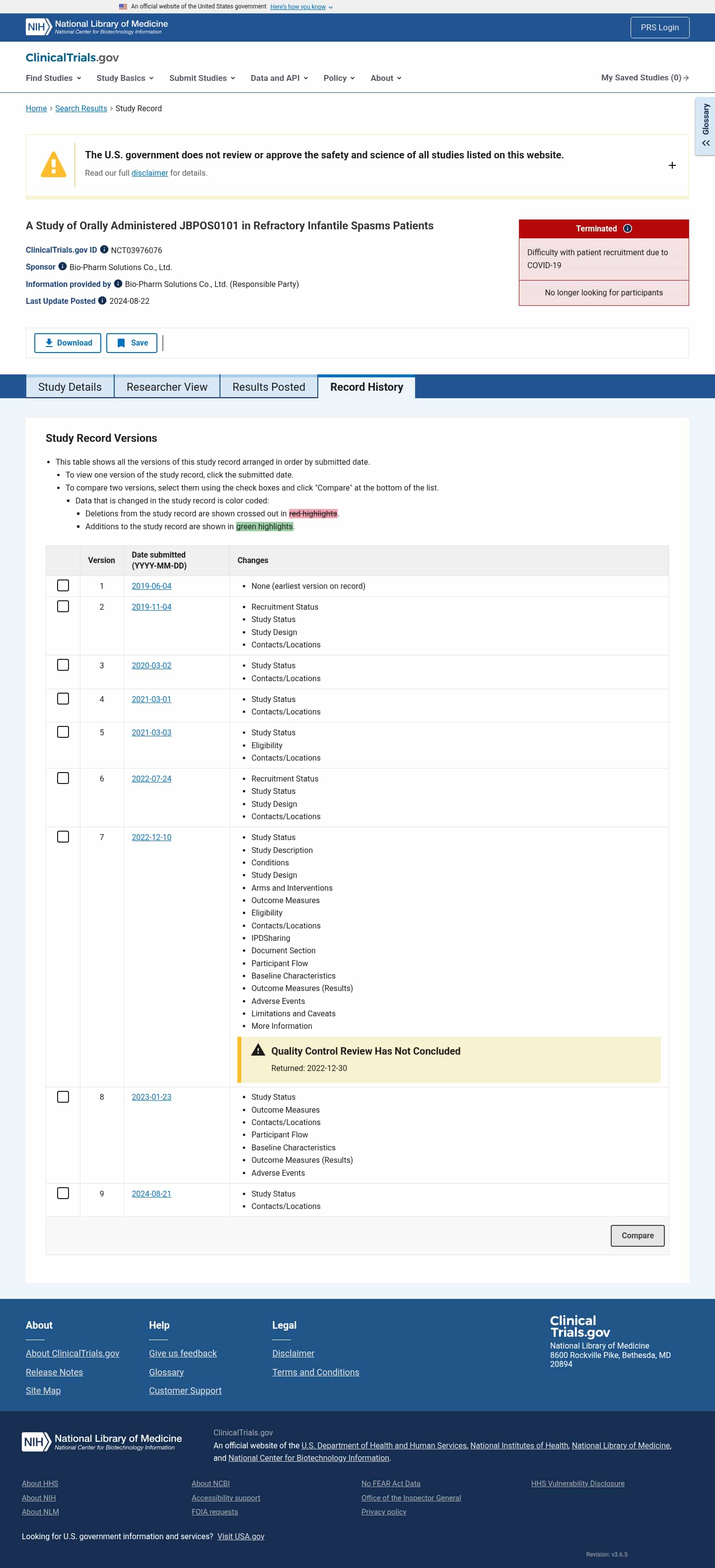This screenshot has height=1568, width=715.
Task: Collapse the Glossary side panel arrows
Action: pyautogui.click(x=706, y=143)
